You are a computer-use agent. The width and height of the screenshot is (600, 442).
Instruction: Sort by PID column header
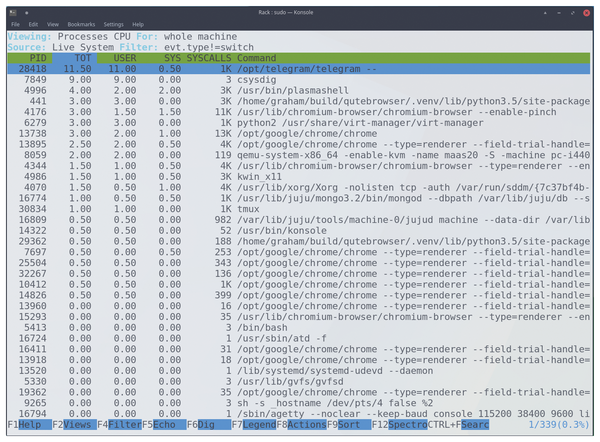(38, 58)
